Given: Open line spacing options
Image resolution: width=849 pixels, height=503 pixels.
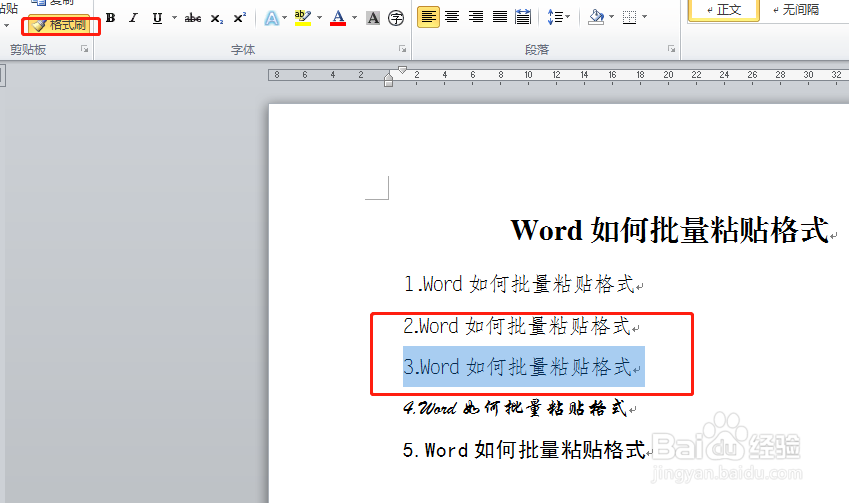Looking at the screenshot, I should [558, 17].
